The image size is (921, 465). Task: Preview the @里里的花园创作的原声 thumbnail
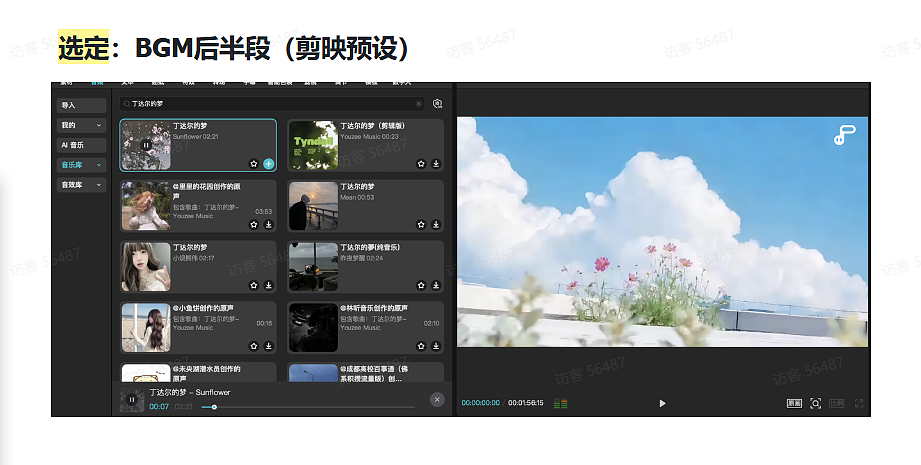click(146, 205)
